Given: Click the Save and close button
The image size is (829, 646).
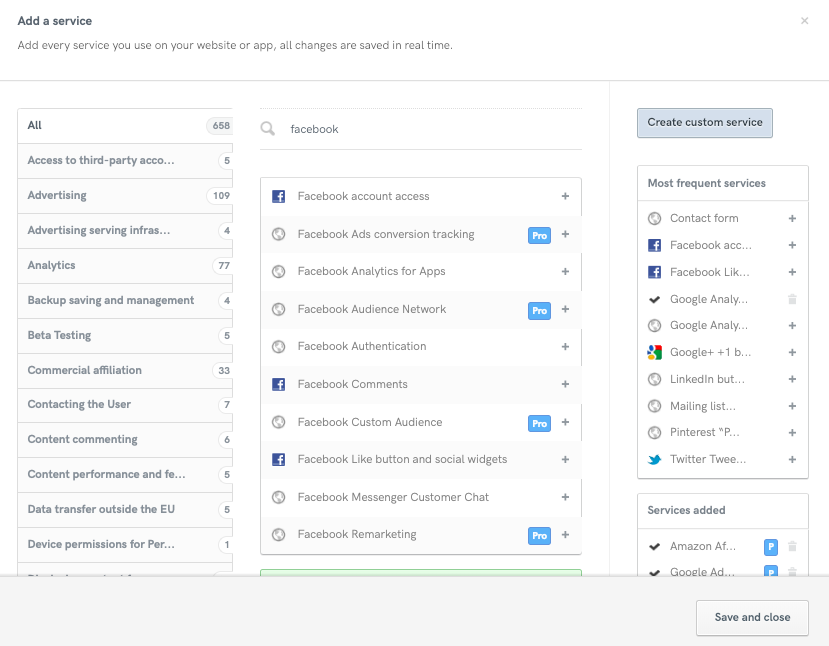Looking at the screenshot, I should (752, 618).
